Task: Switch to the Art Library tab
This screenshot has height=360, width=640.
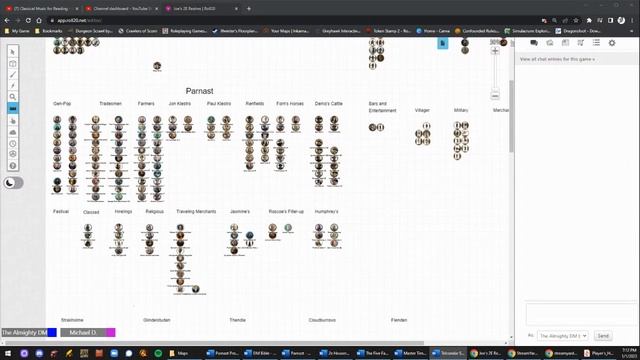Action: [550, 43]
